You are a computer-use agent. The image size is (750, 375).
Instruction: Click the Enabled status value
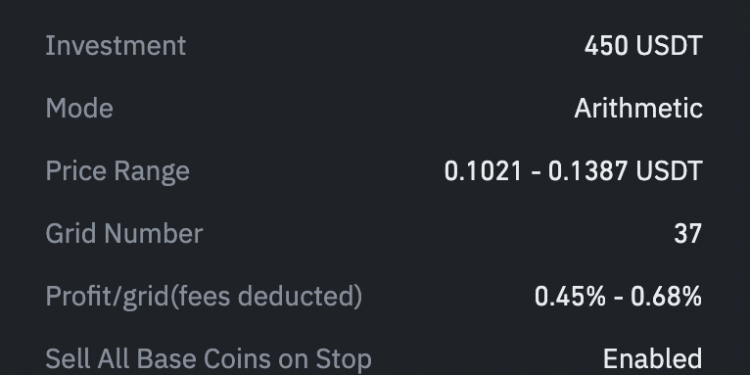tap(652, 359)
